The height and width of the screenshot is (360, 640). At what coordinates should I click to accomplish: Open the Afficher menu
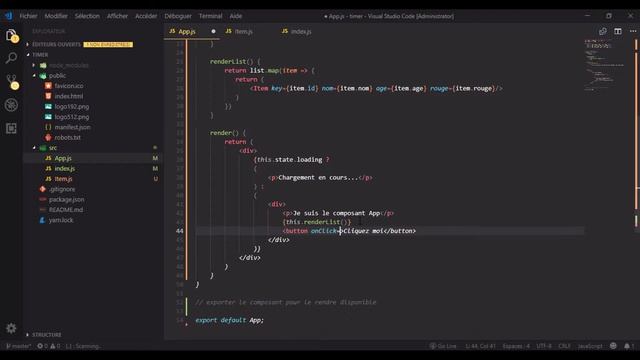pyautogui.click(x=117, y=16)
